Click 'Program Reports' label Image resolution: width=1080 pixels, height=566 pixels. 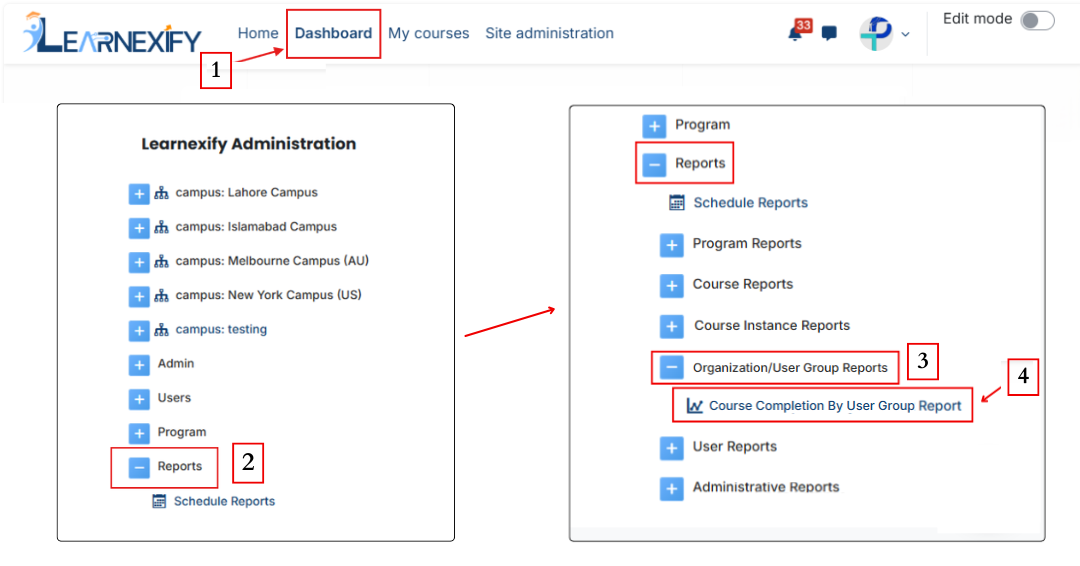coord(747,243)
